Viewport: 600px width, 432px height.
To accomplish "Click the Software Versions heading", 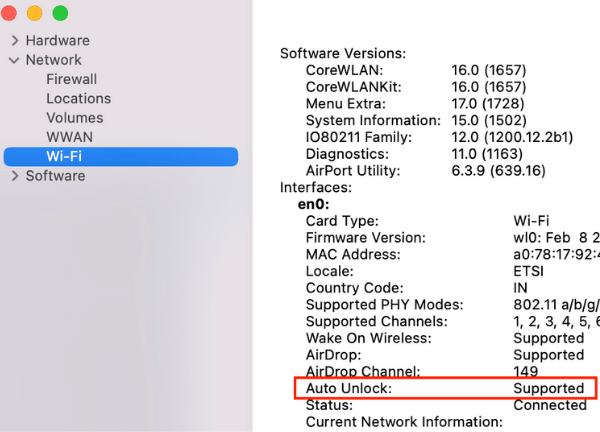I will click(343, 54).
